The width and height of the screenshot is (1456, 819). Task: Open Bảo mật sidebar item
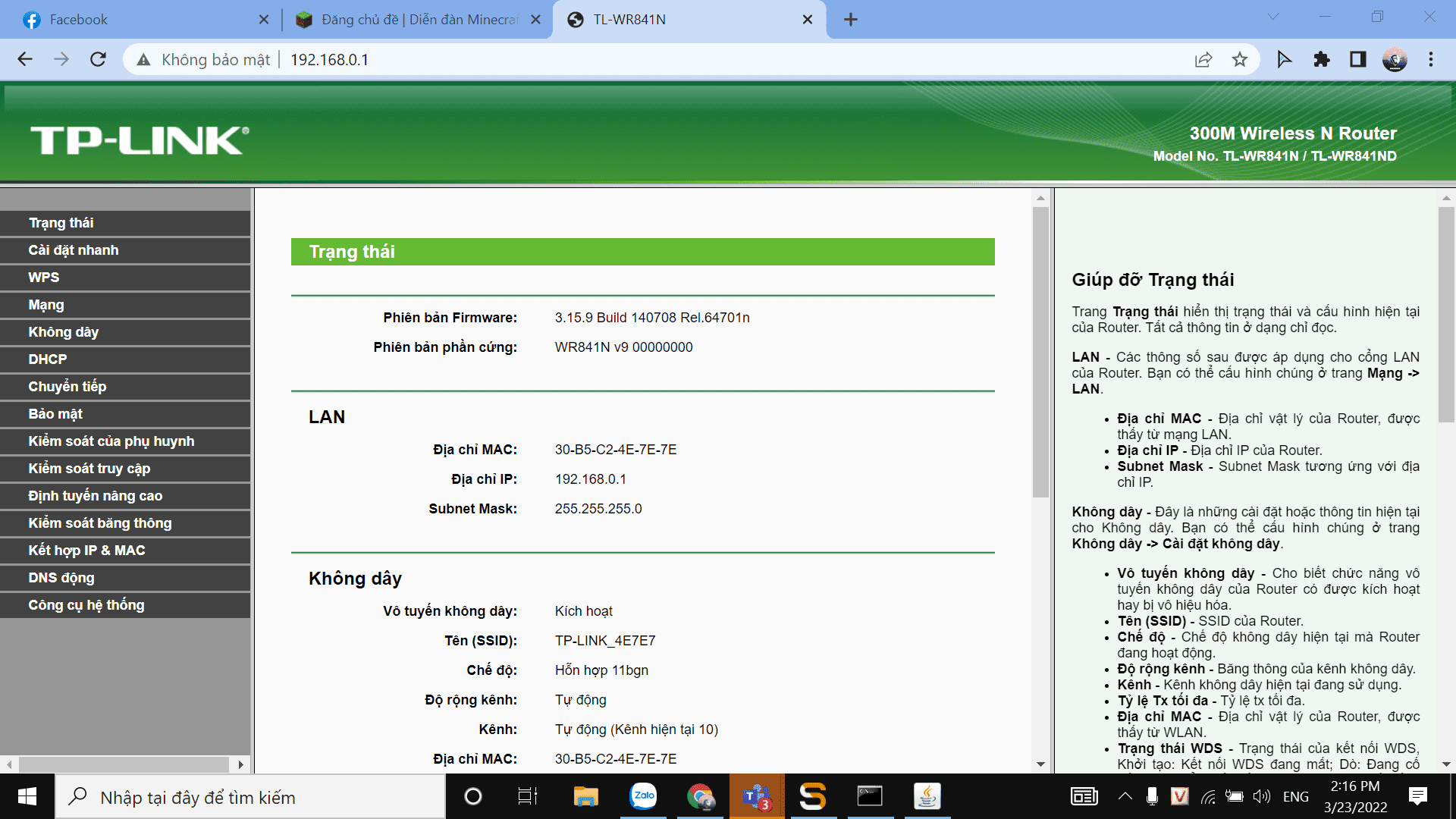(125, 414)
